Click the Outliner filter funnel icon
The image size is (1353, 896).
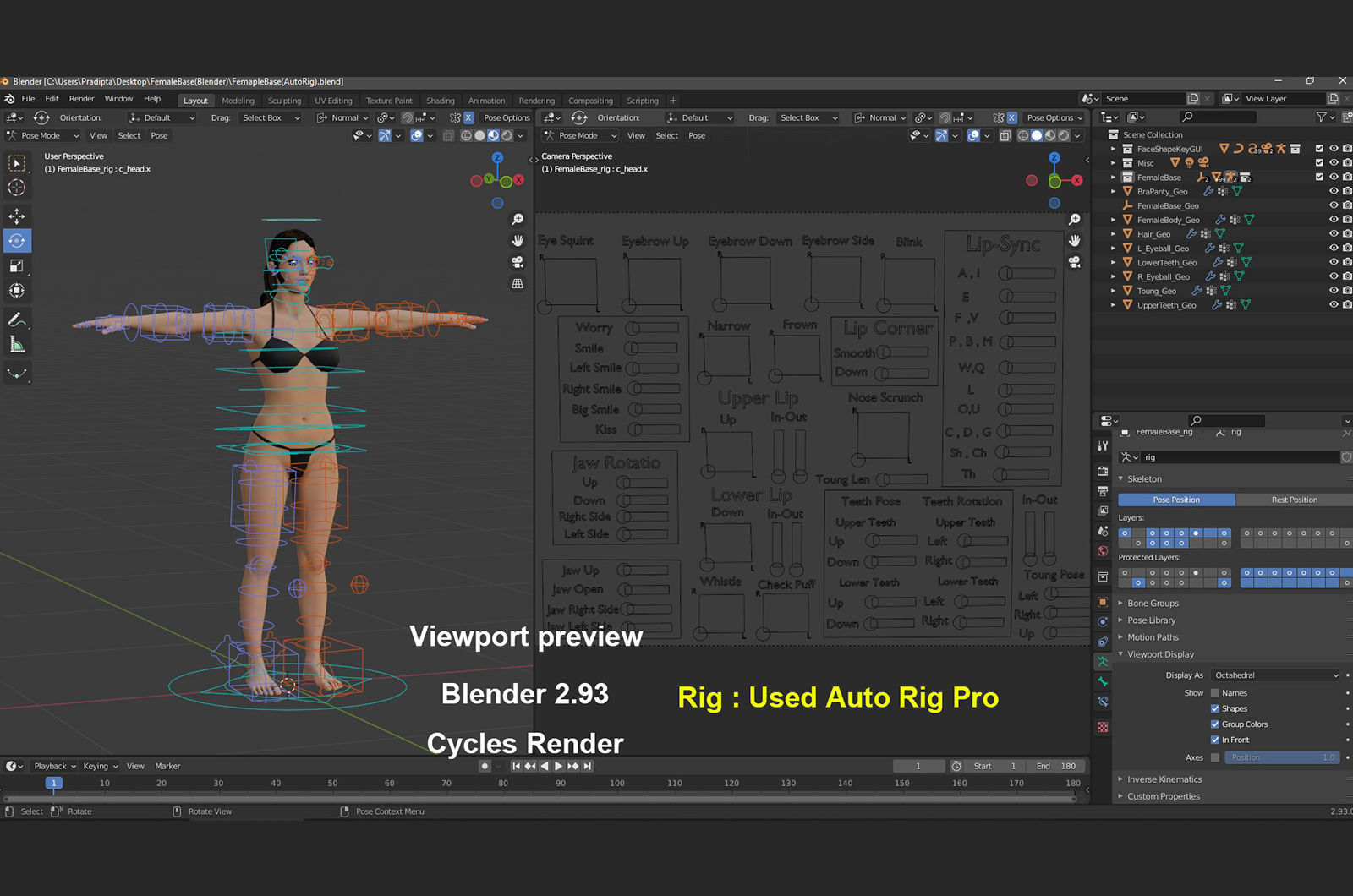(x=1322, y=117)
